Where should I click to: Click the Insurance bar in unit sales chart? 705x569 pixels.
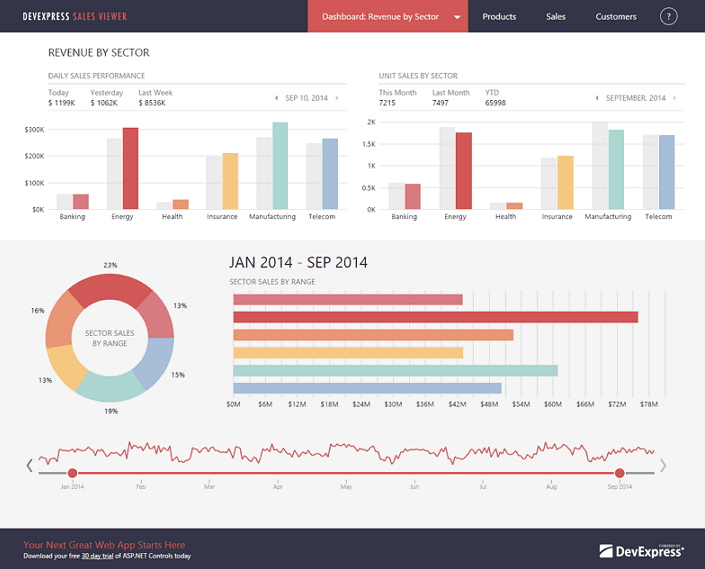click(565, 182)
